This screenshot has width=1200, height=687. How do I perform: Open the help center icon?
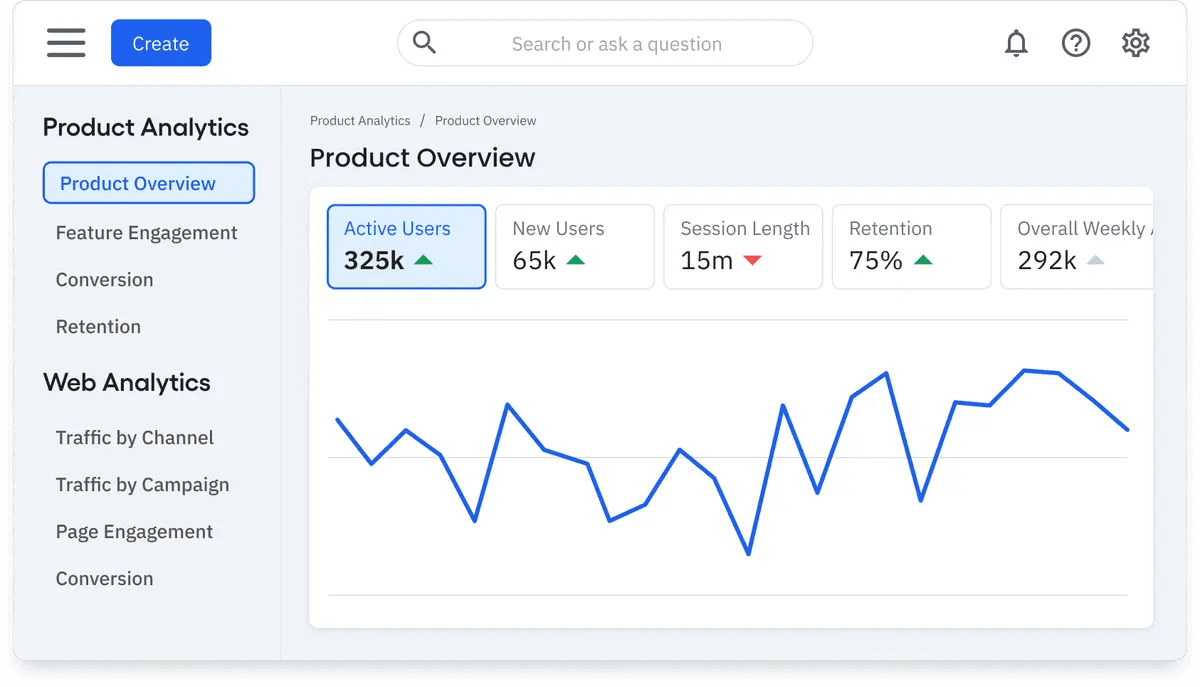click(x=1075, y=42)
